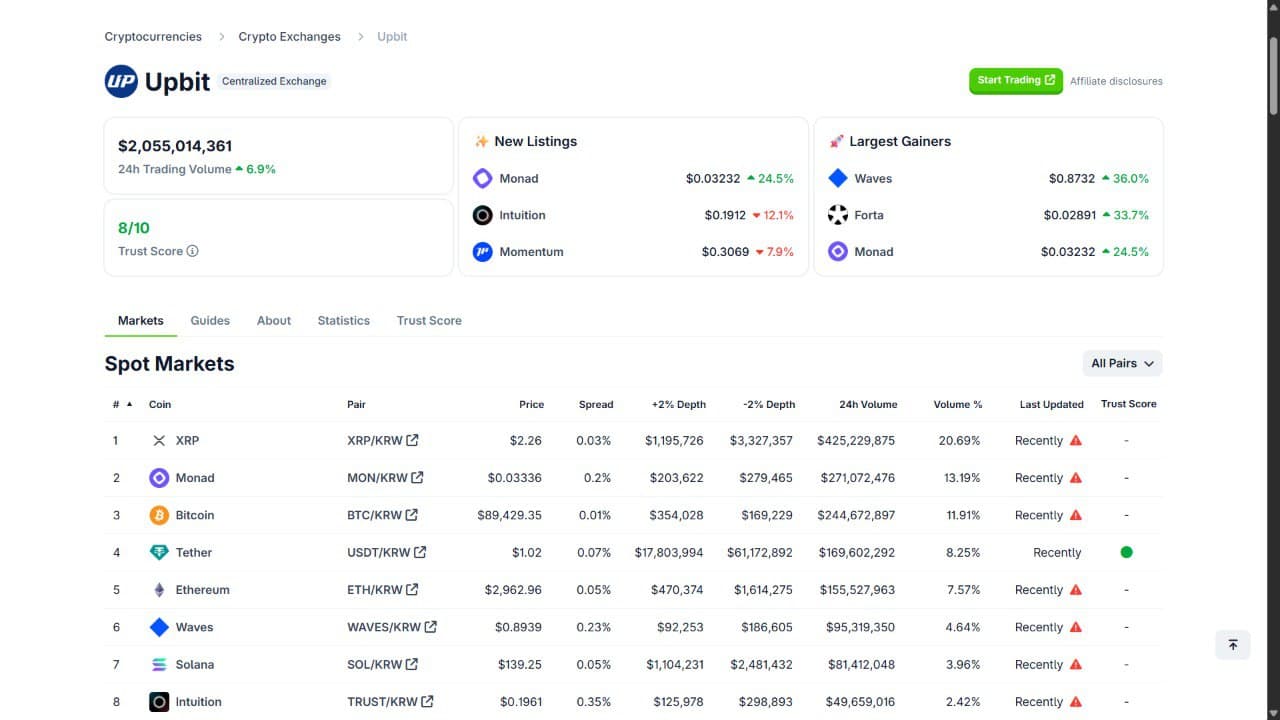
Task: Open the TRUST/KRW pair link
Action: pyautogui.click(x=390, y=702)
